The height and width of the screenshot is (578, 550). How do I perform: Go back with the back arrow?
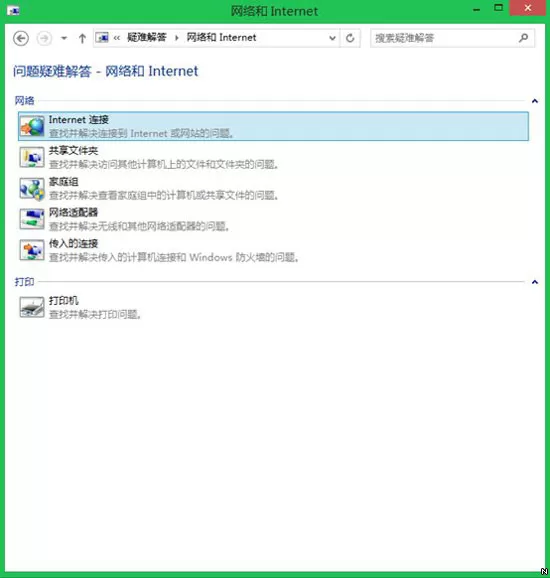[x=21, y=38]
